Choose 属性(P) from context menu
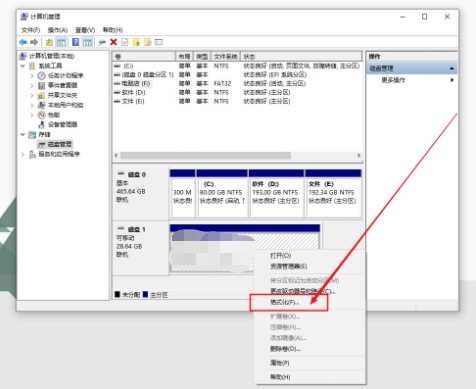476x389 pixels. coord(279,363)
